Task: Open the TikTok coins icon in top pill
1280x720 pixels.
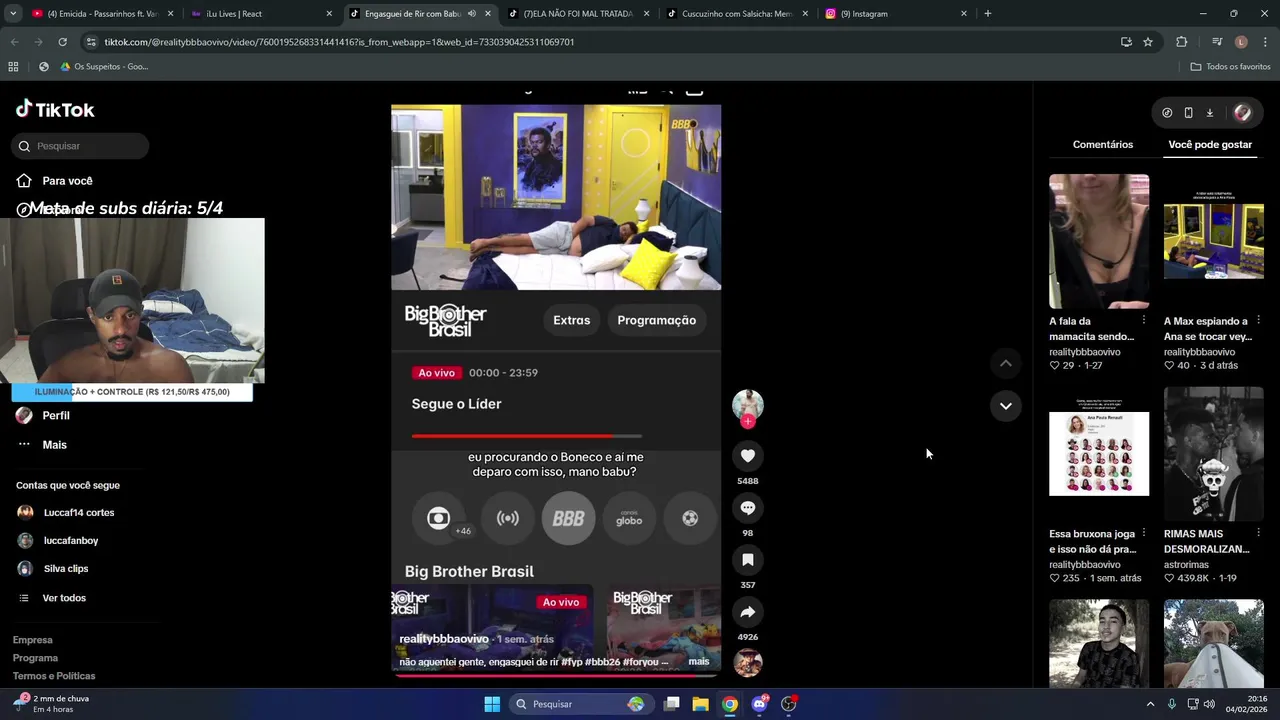Action: pos(1167,113)
